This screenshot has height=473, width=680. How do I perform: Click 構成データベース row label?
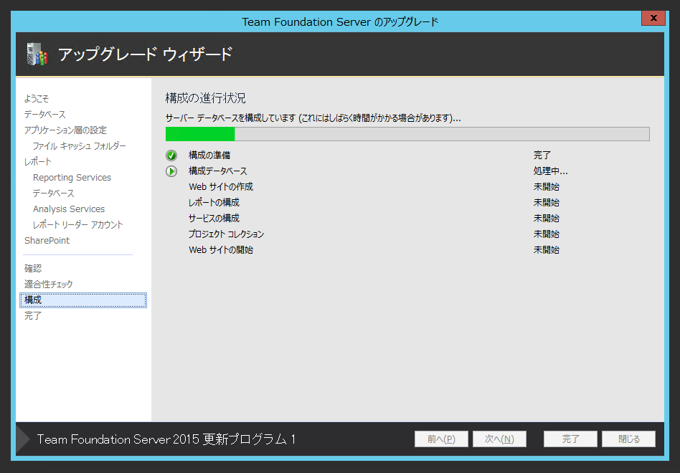(218, 171)
